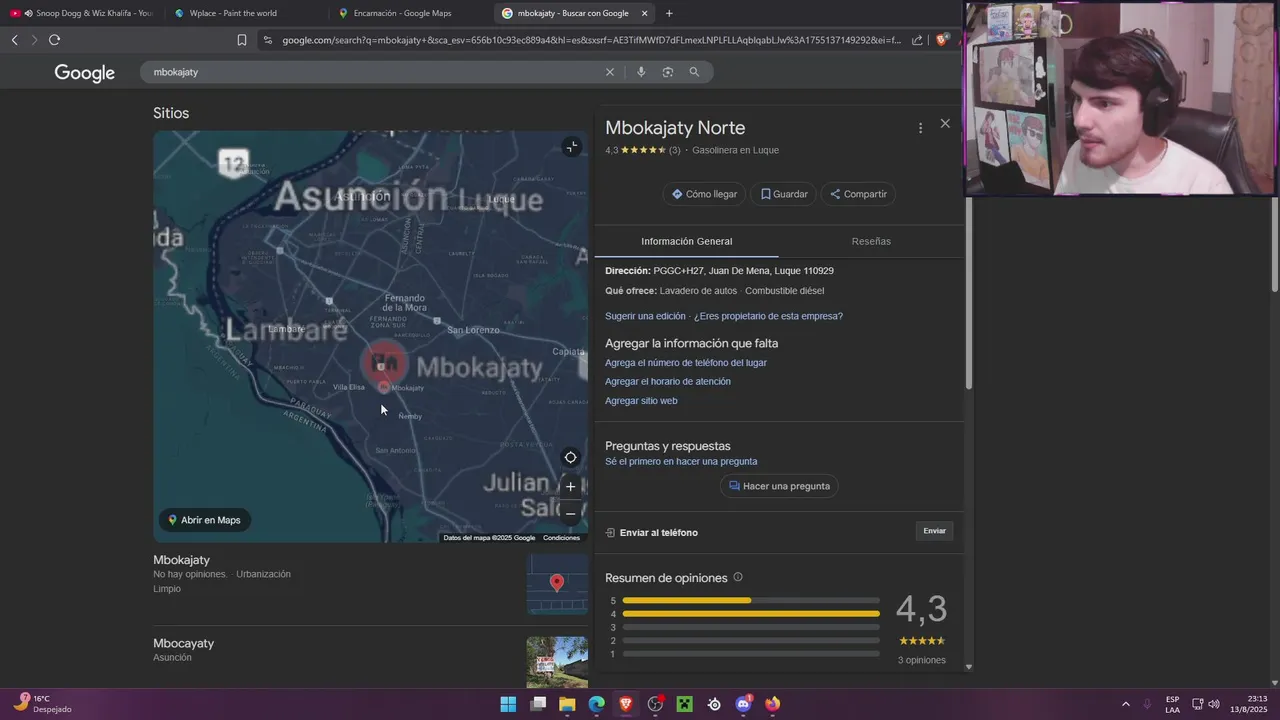
Task: Open Minecraft from the taskbar
Action: (x=684, y=704)
